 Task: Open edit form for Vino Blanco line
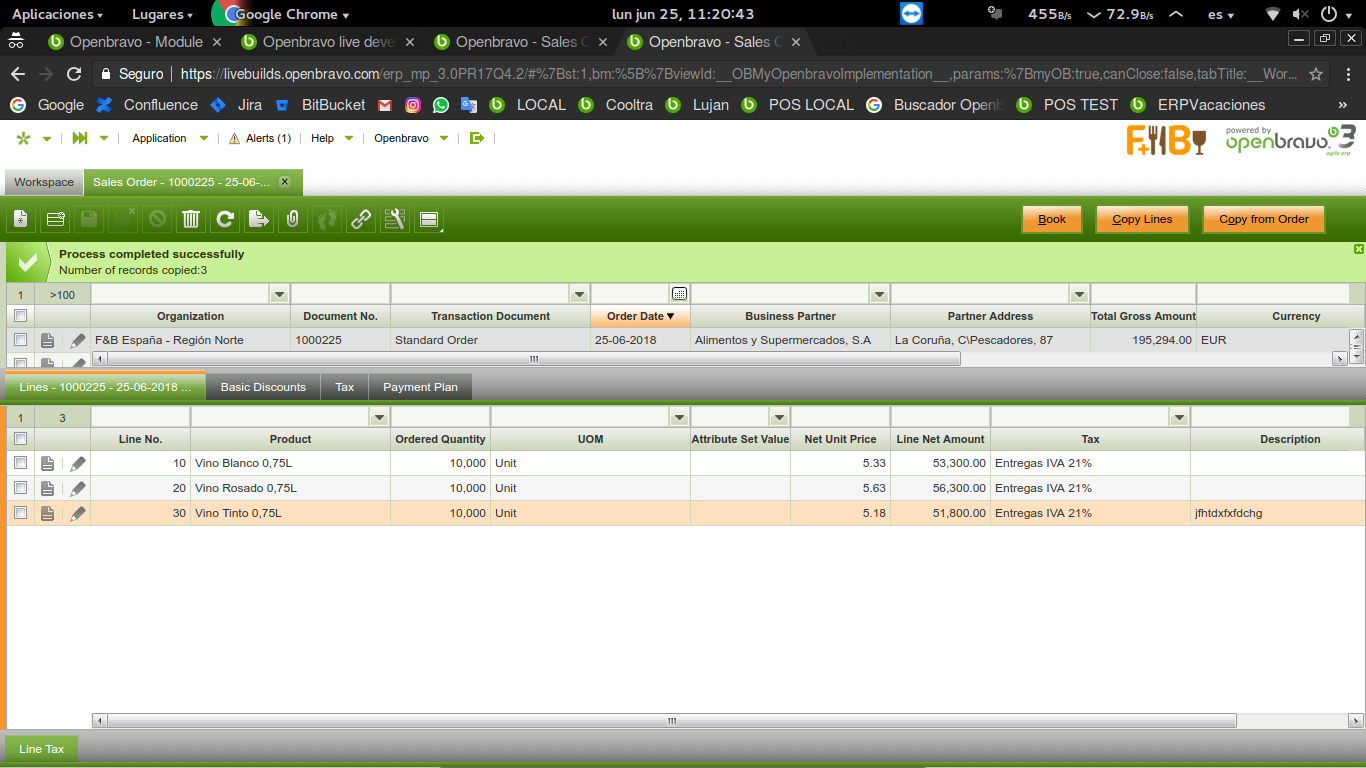pos(78,464)
